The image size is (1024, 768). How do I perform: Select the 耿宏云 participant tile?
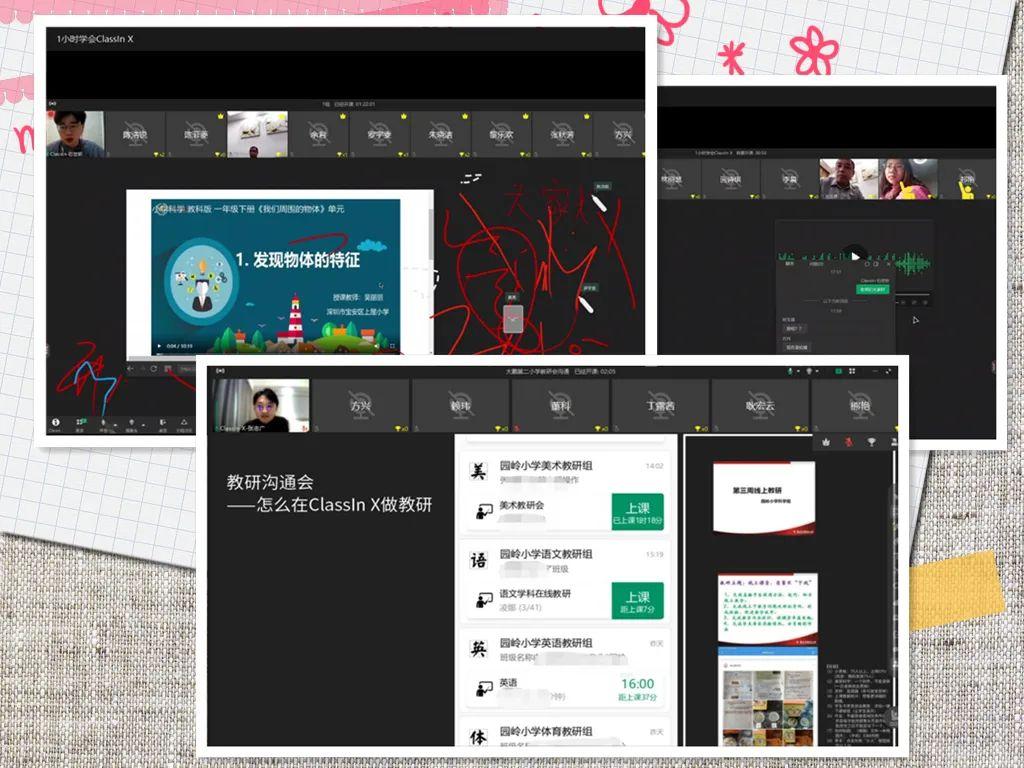pos(760,407)
